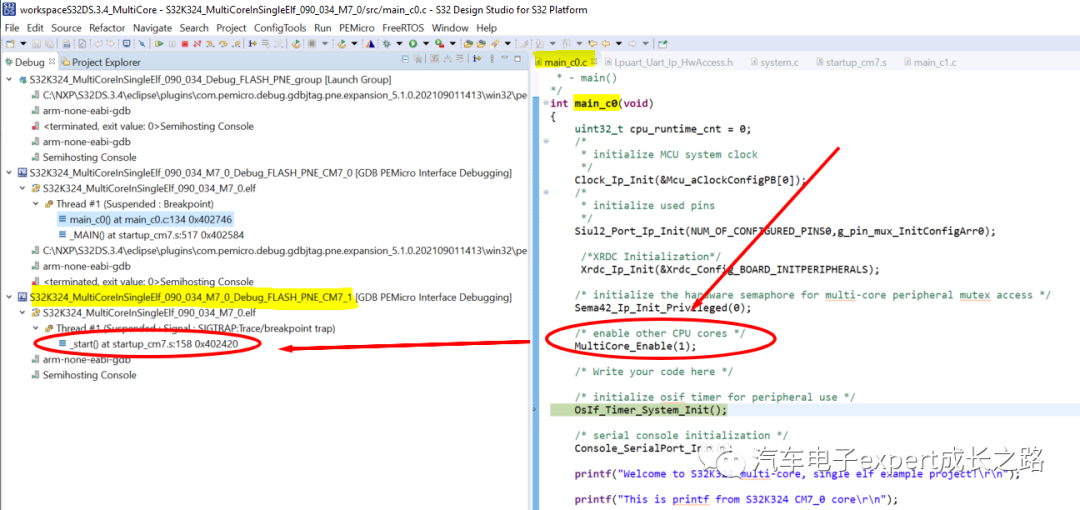
Task: Collapse the Debug_FLASH_PNE_CM7_0 launch node
Action: tap(8, 172)
